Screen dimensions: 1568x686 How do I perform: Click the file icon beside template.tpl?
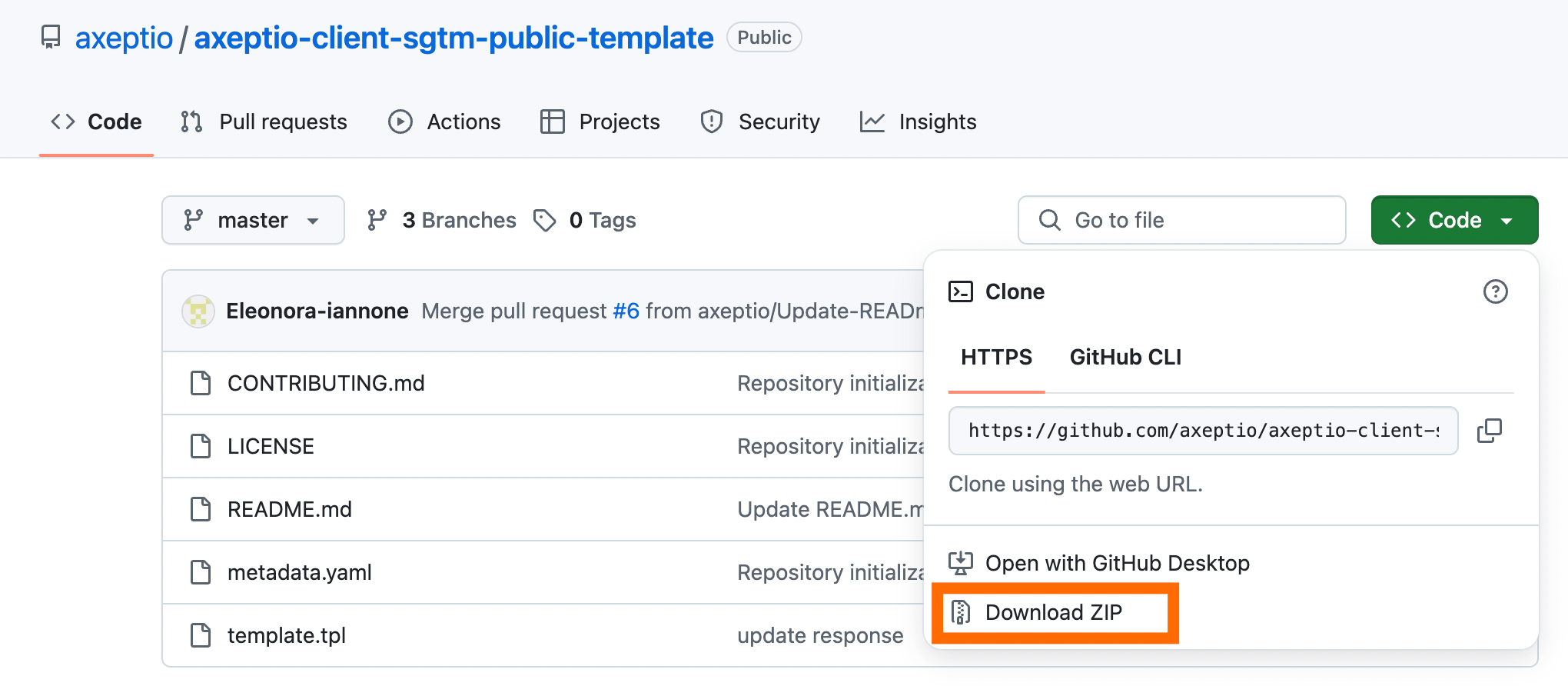(x=201, y=635)
